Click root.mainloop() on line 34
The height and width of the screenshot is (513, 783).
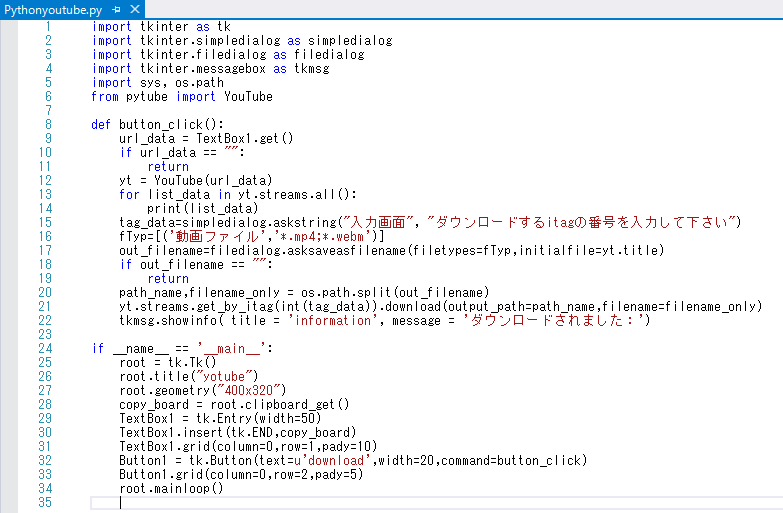coord(171,488)
